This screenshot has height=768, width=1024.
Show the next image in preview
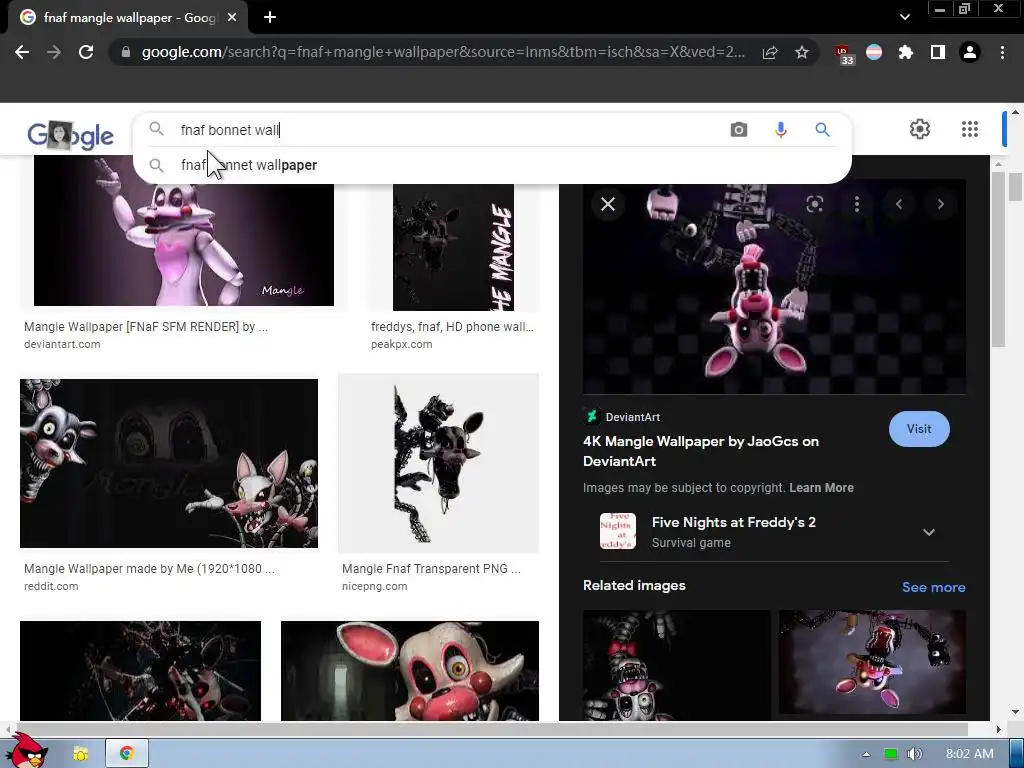pyautogui.click(x=940, y=204)
